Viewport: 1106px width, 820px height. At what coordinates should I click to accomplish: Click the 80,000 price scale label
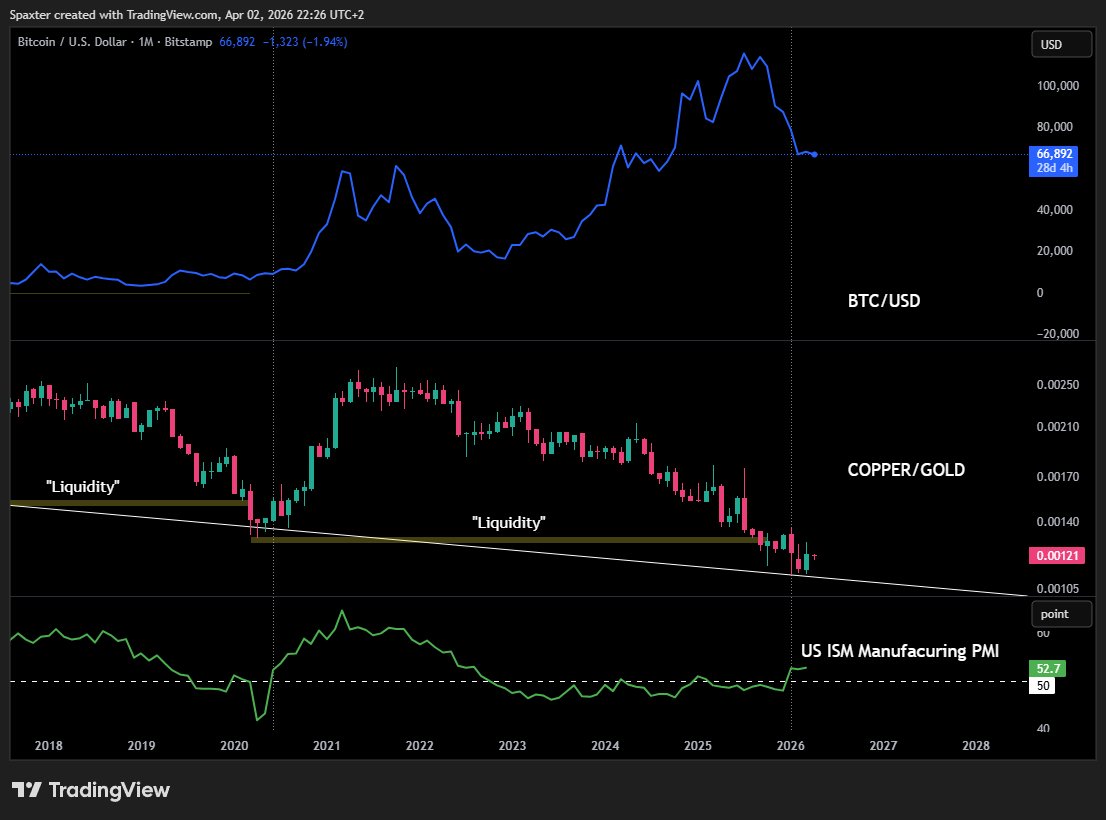coord(1055,127)
